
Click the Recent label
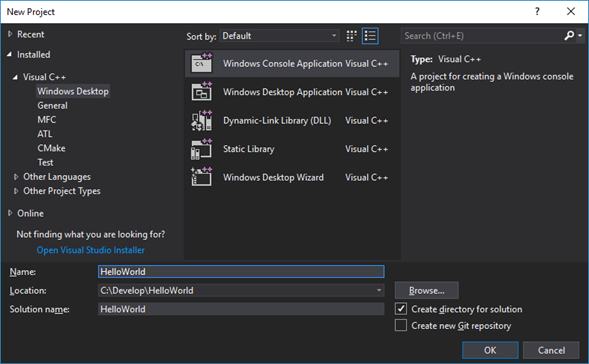point(30,34)
